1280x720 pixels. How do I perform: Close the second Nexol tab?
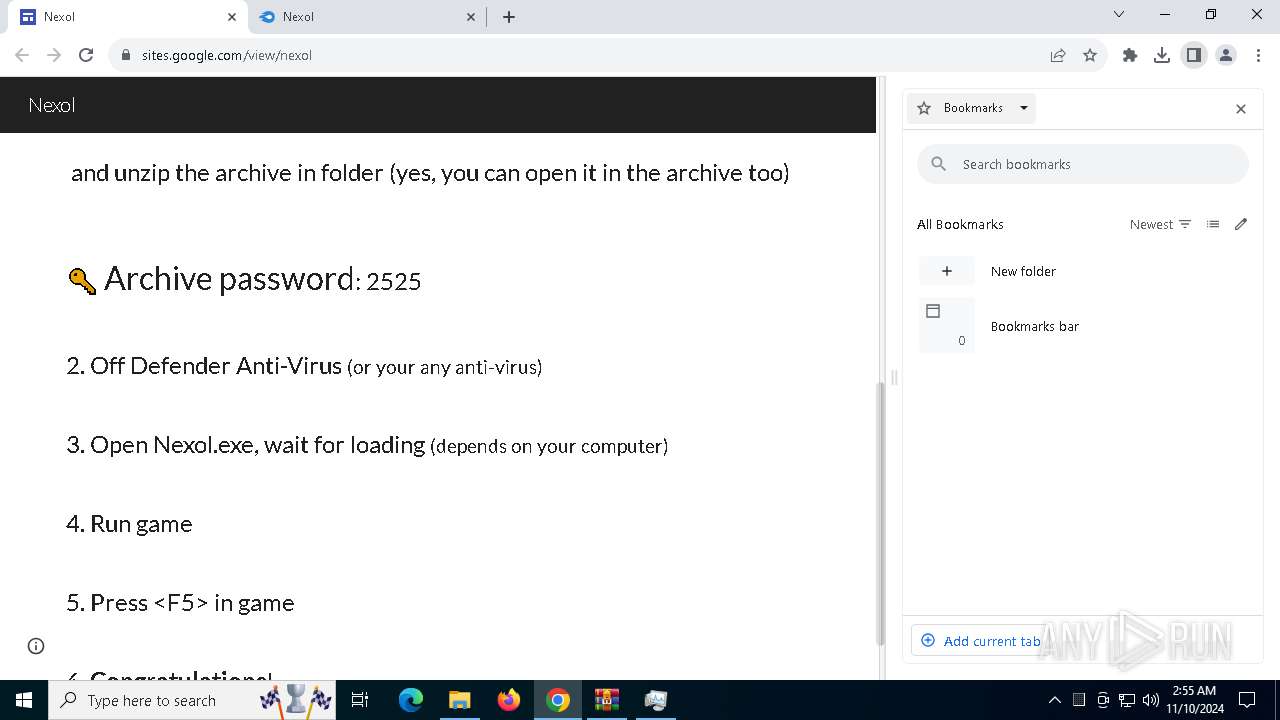pos(472,17)
